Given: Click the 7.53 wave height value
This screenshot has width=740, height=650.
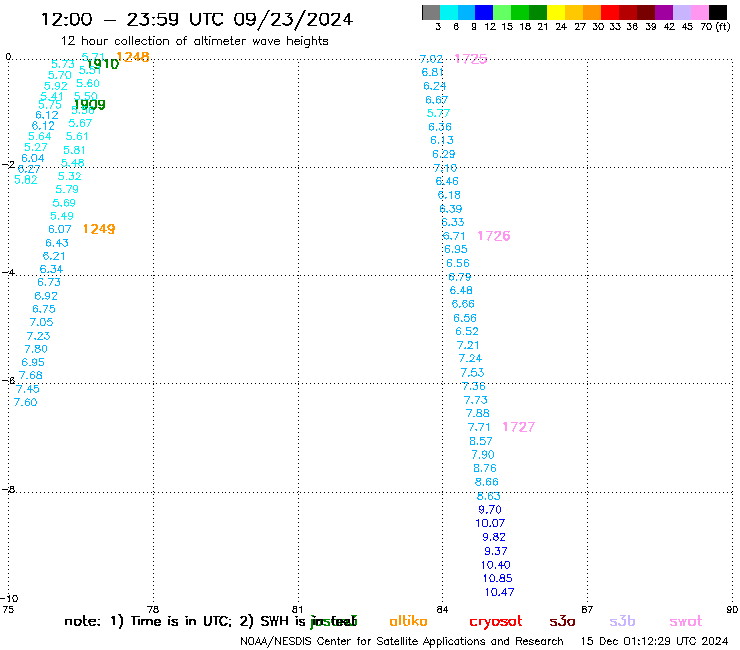Looking at the screenshot, I should (472, 373).
